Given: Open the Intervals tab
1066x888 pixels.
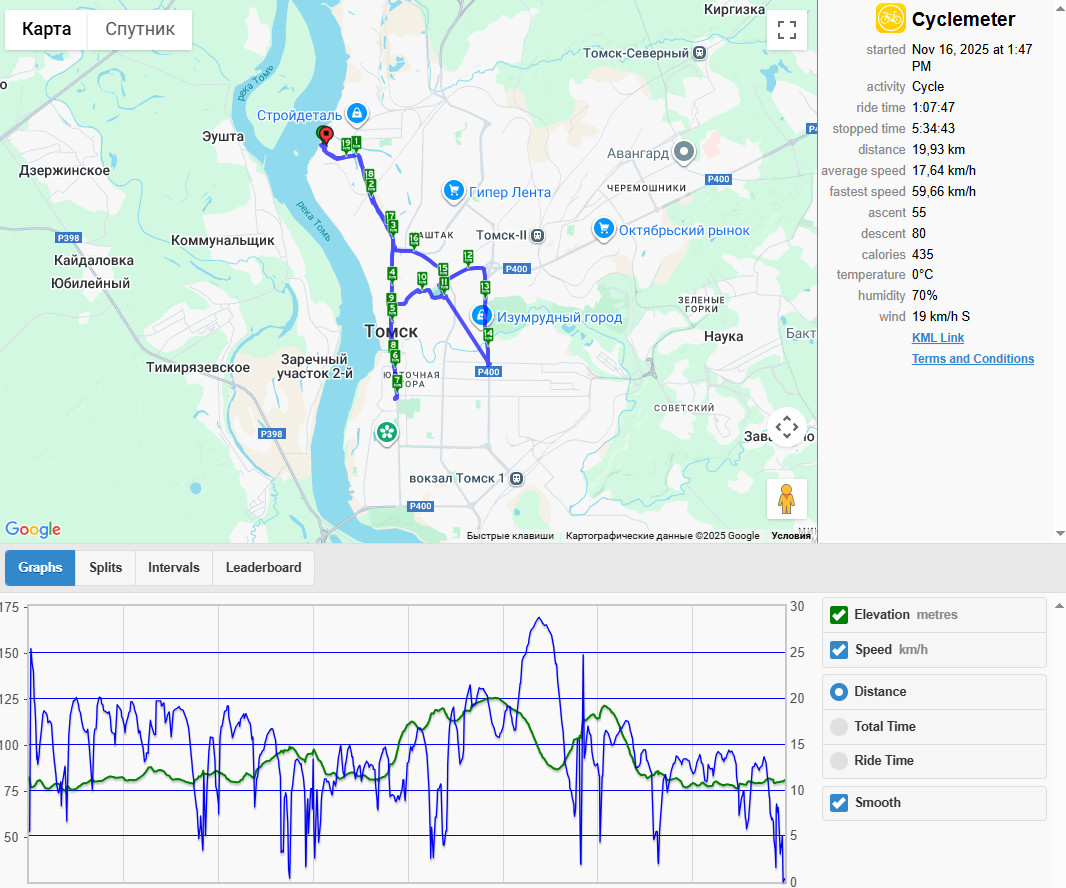Looking at the screenshot, I should click(174, 568).
